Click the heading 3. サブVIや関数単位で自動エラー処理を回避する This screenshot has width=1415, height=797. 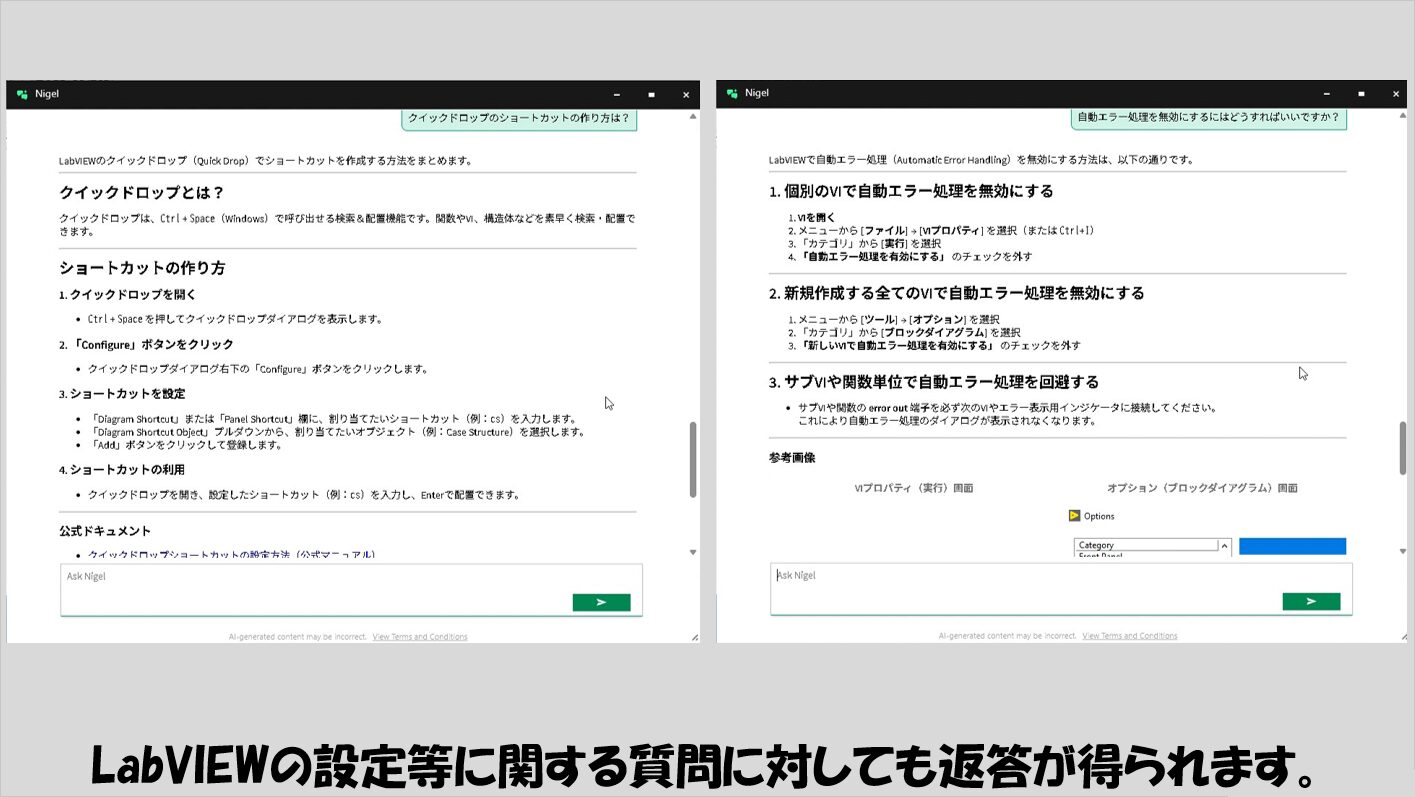pyautogui.click(x=934, y=382)
